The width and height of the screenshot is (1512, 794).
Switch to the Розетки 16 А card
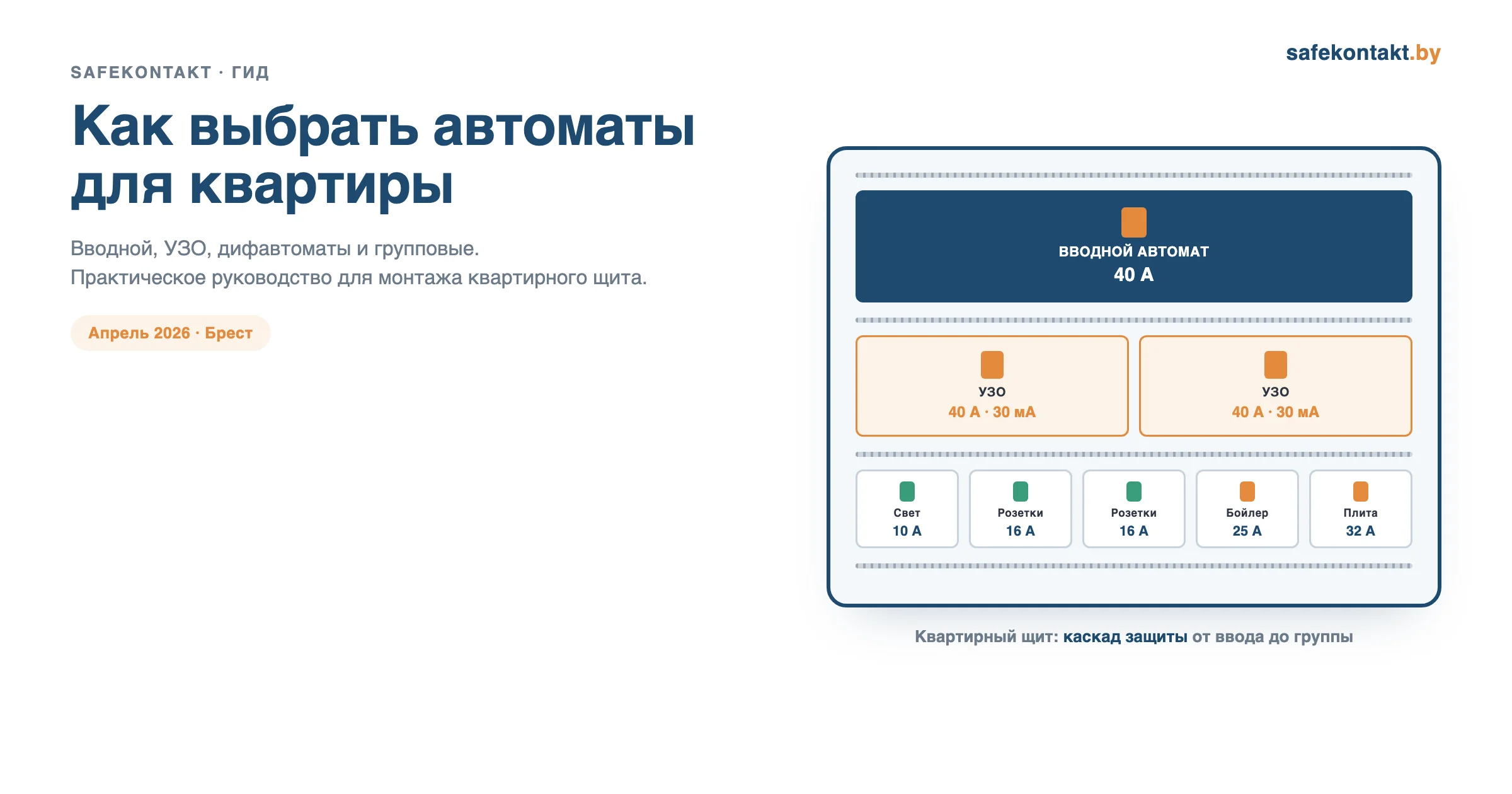[x=1019, y=509]
